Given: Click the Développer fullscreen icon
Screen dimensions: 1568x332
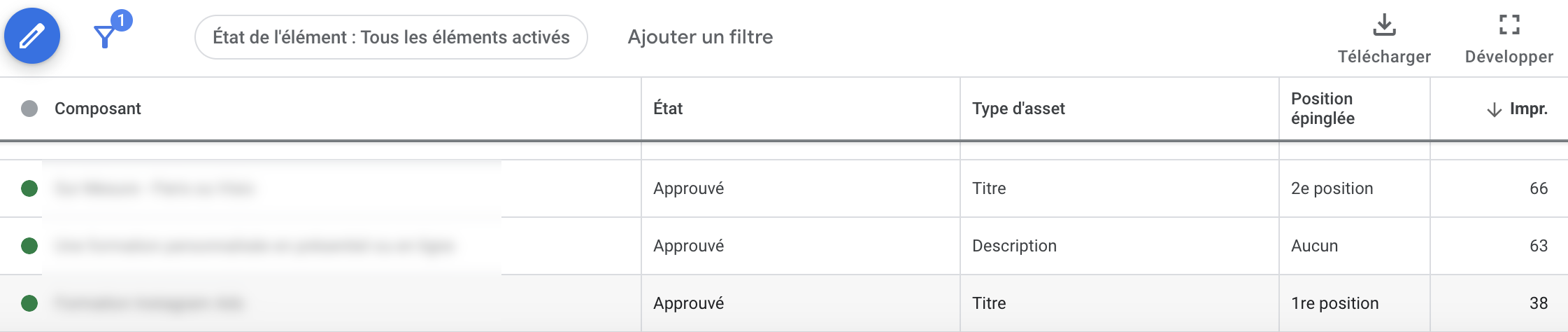Looking at the screenshot, I should pos(1509,25).
